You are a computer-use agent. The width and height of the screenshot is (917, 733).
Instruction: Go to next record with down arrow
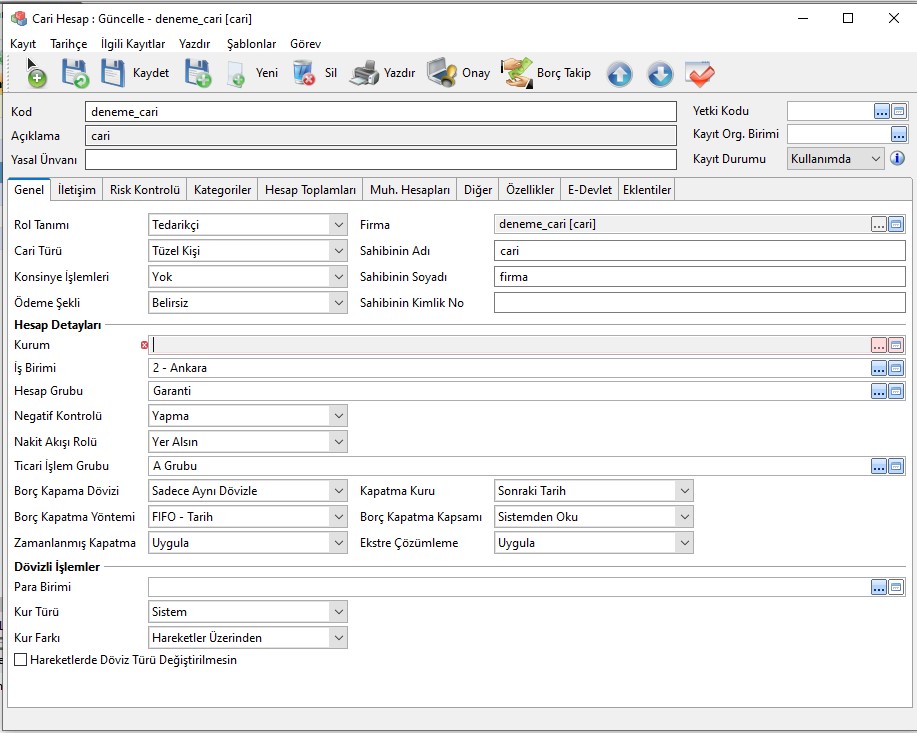(x=659, y=73)
